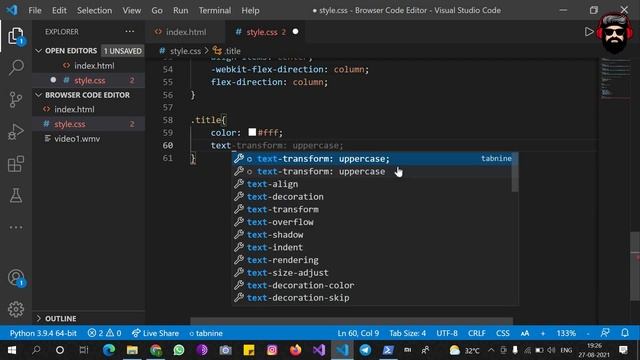Select style.css under Open Editors
The width and height of the screenshot is (640, 360).
pyautogui.click(x=89, y=80)
